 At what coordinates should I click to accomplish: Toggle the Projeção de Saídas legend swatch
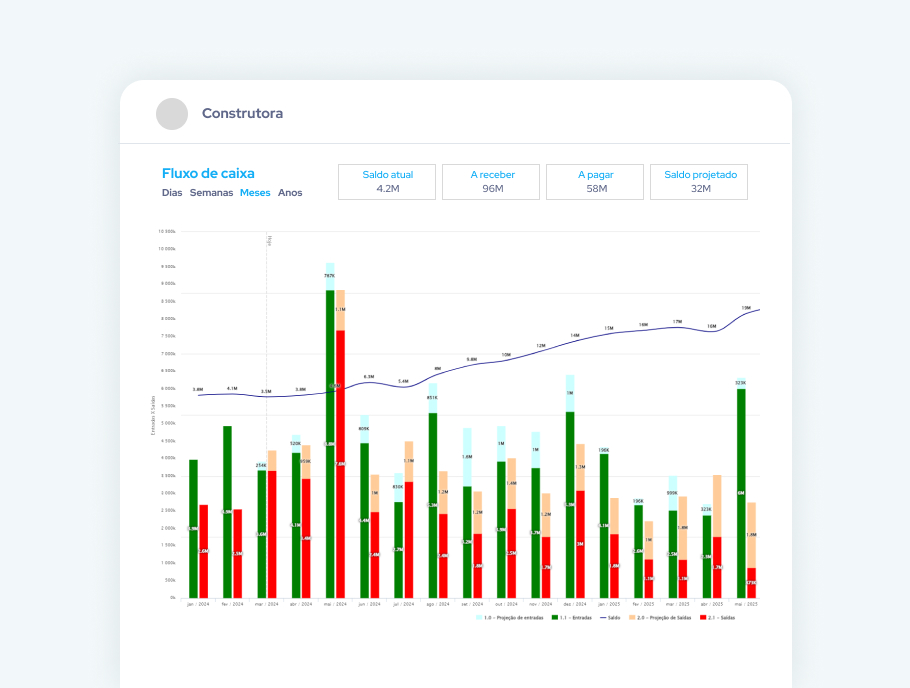tap(632, 618)
